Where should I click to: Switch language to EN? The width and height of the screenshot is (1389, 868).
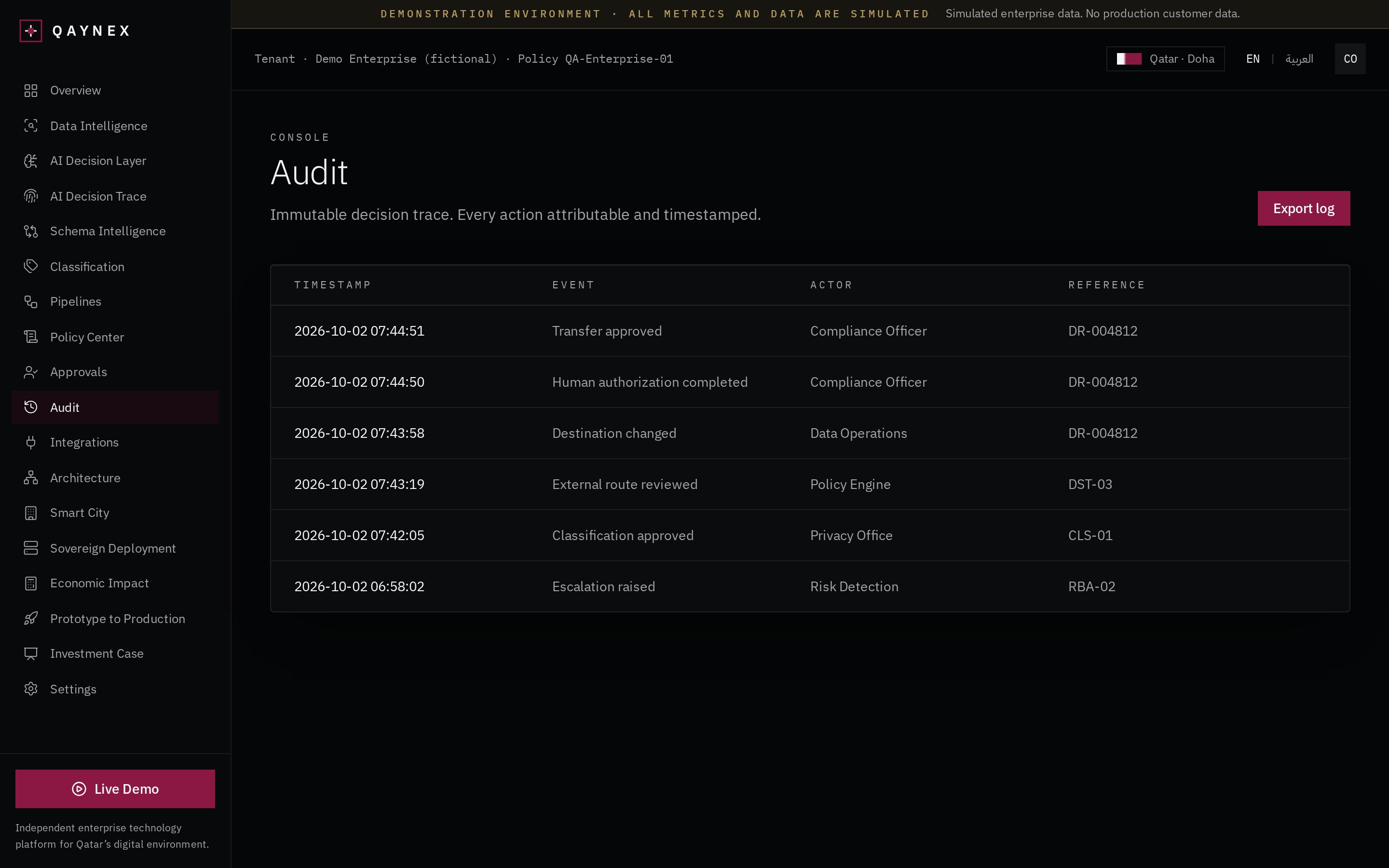(x=1253, y=58)
